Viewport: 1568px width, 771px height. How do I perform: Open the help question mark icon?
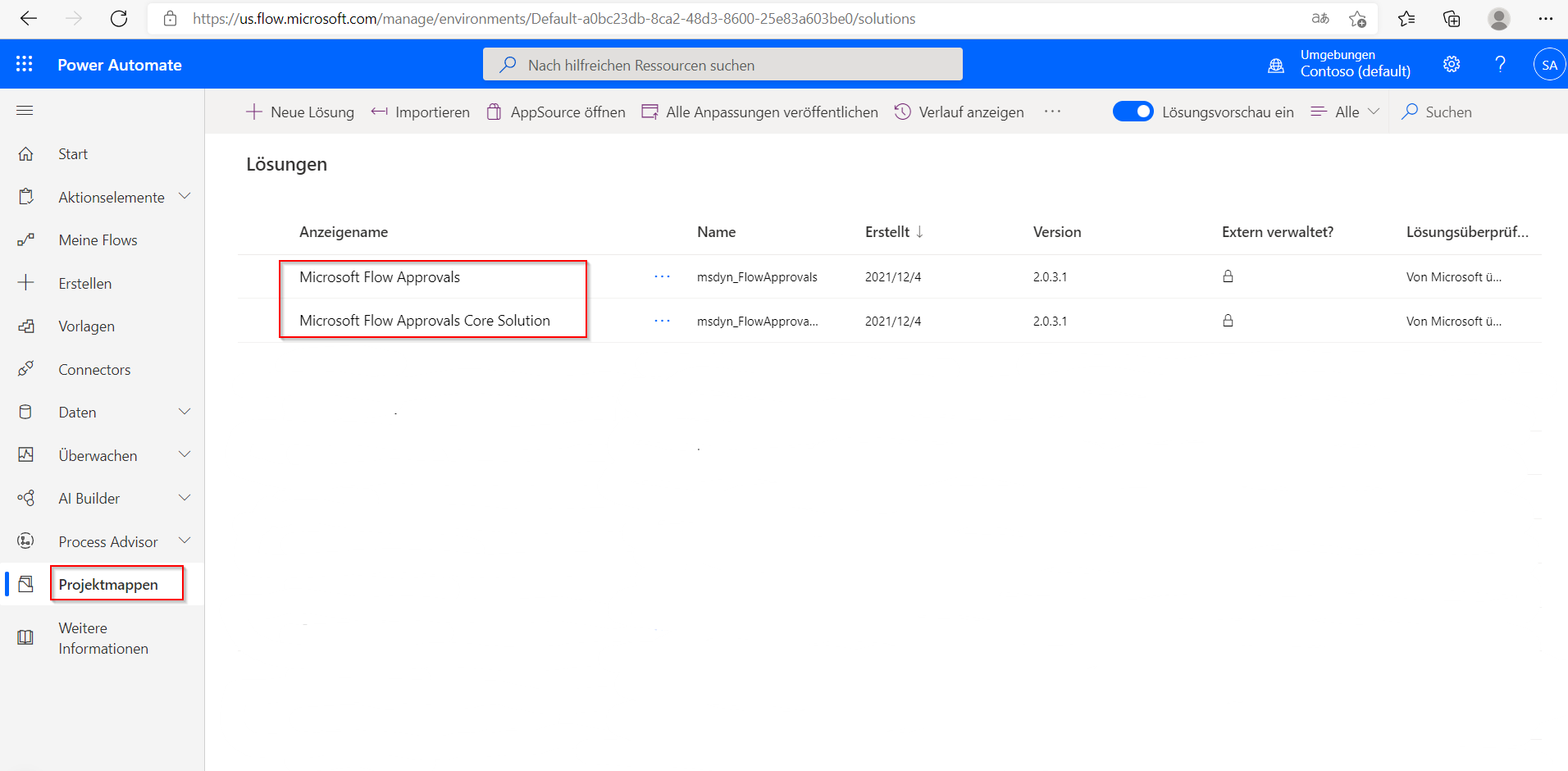click(1500, 64)
